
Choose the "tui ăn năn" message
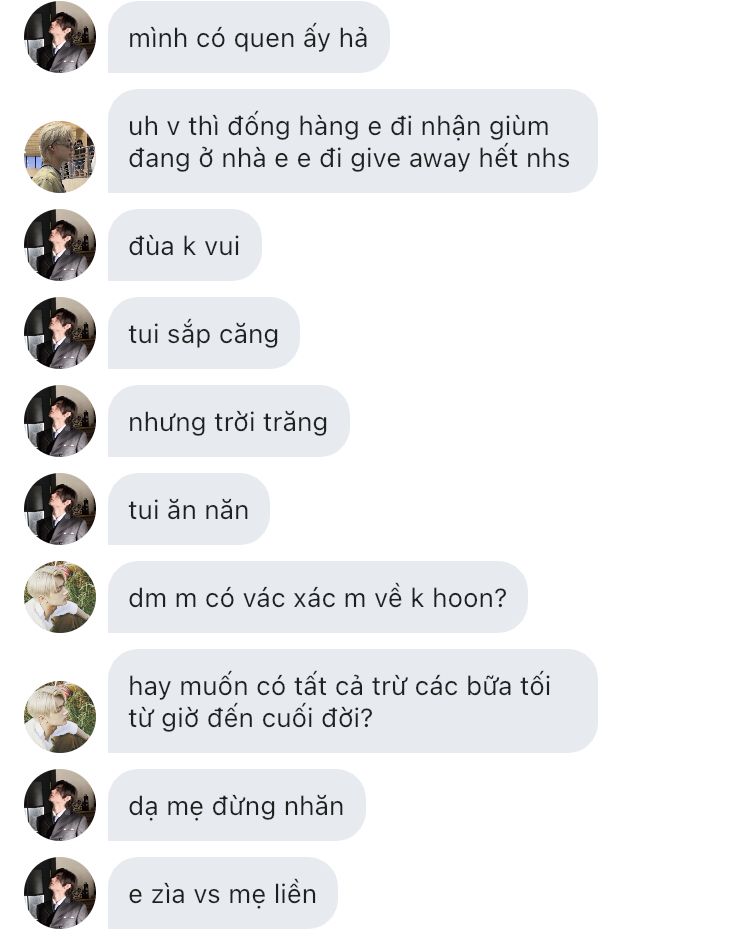[x=189, y=509]
